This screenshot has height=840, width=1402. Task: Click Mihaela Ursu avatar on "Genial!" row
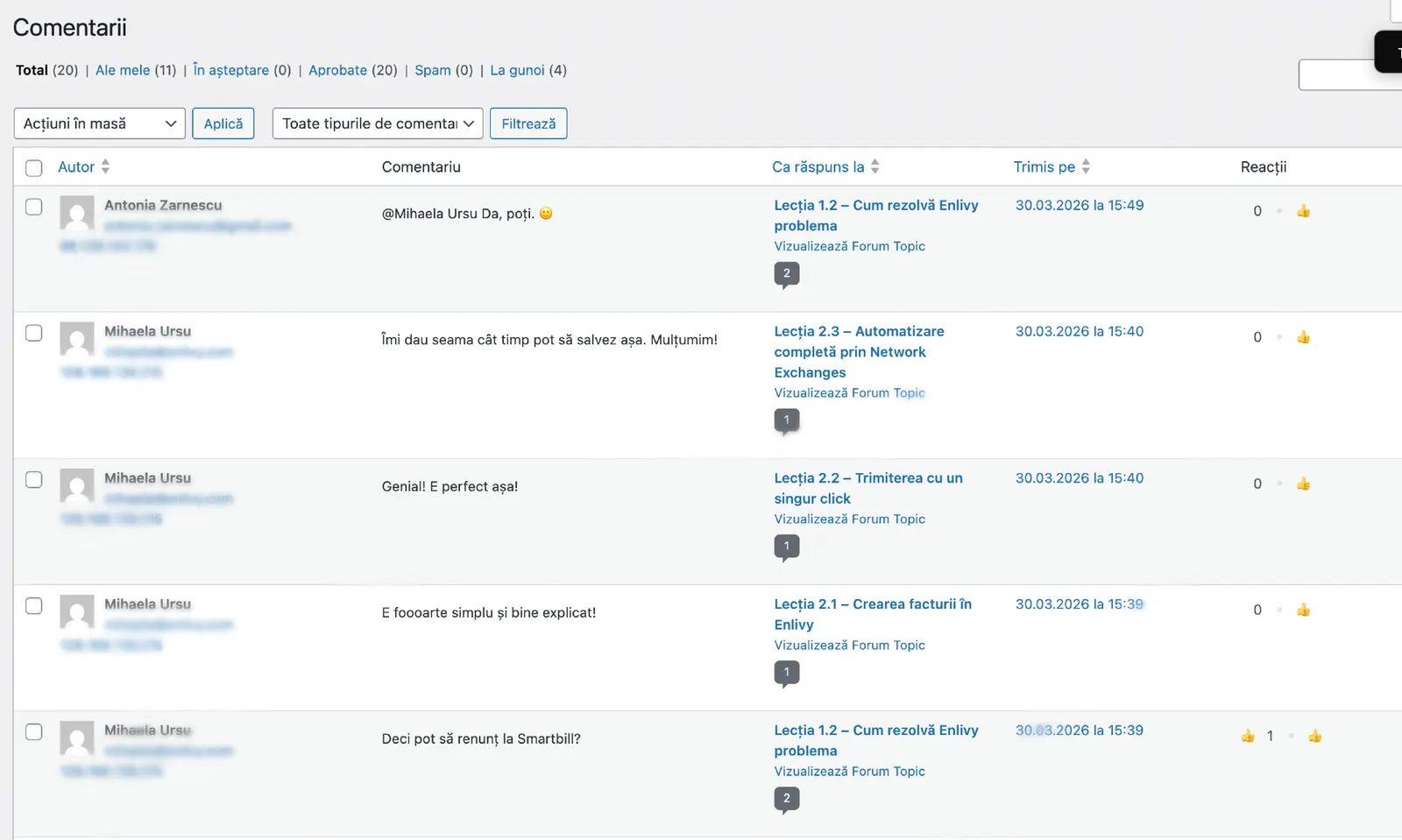(x=77, y=486)
